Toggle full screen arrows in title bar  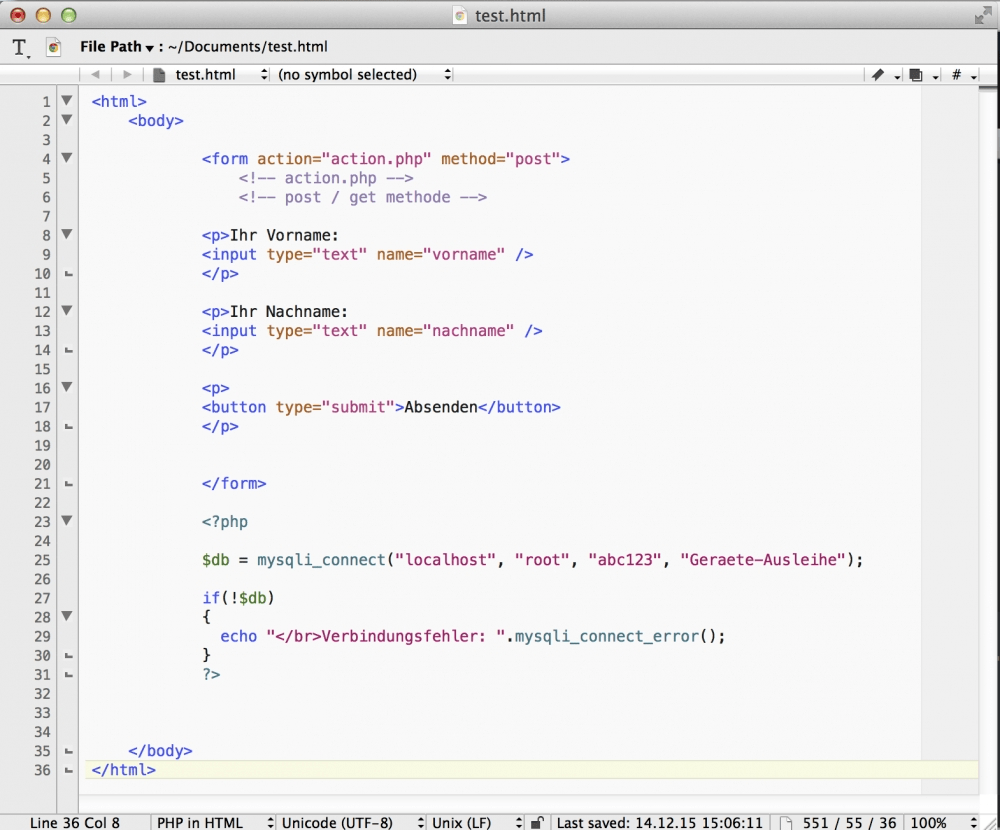click(x=983, y=15)
